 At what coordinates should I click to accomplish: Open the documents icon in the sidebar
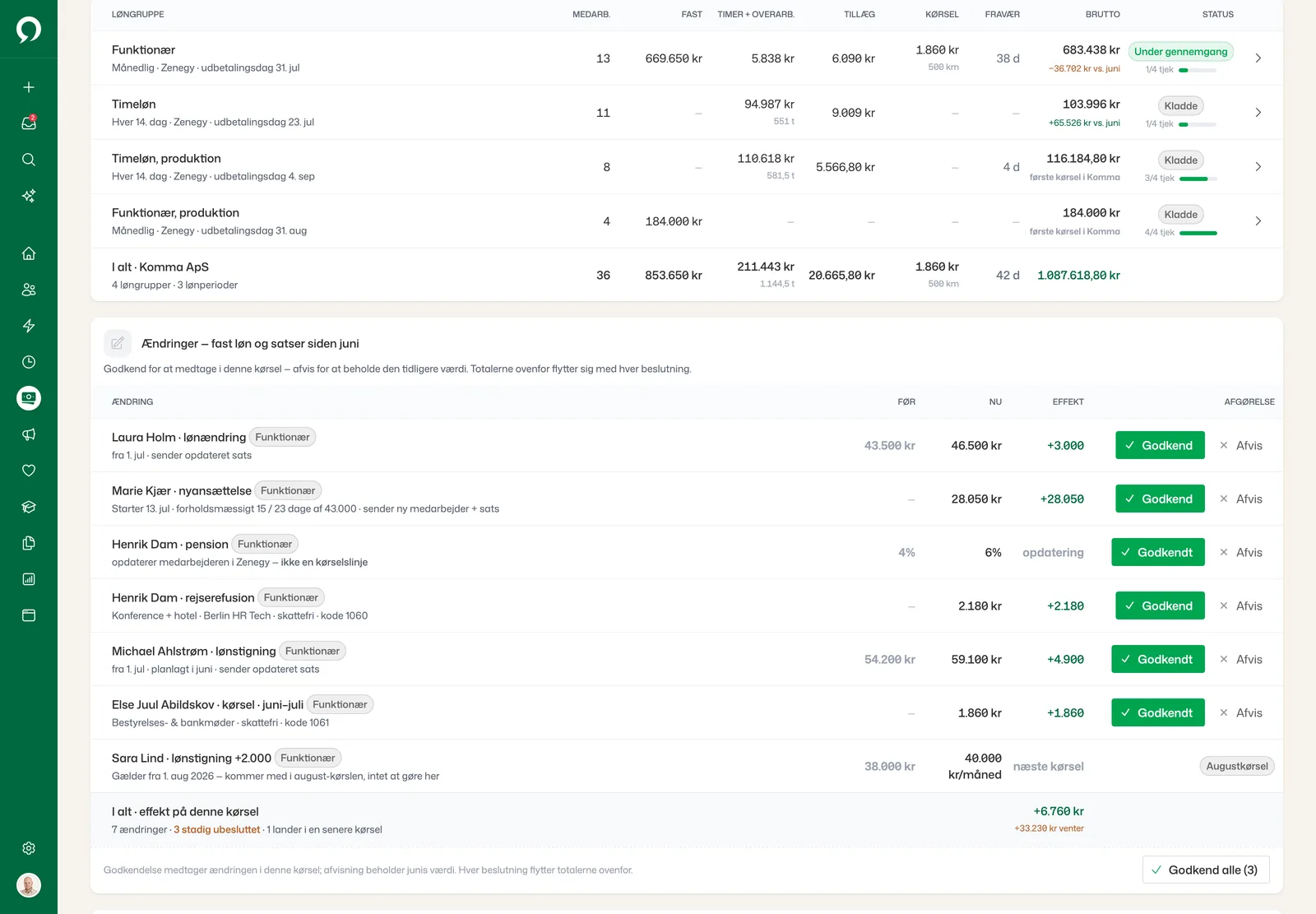(x=29, y=543)
